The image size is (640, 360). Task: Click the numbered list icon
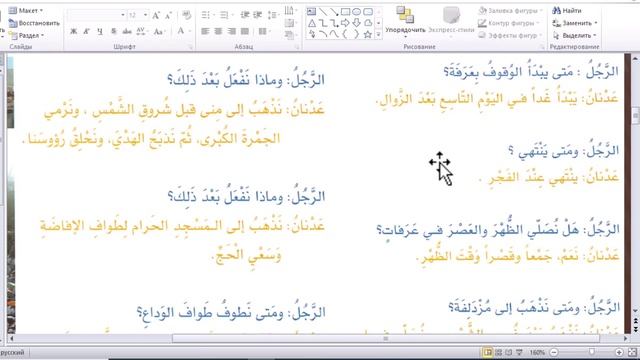click(225, 16)
